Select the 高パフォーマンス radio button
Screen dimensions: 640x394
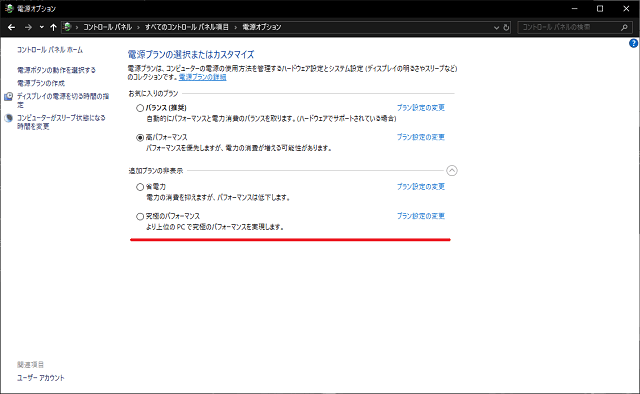tap(140, 138)
